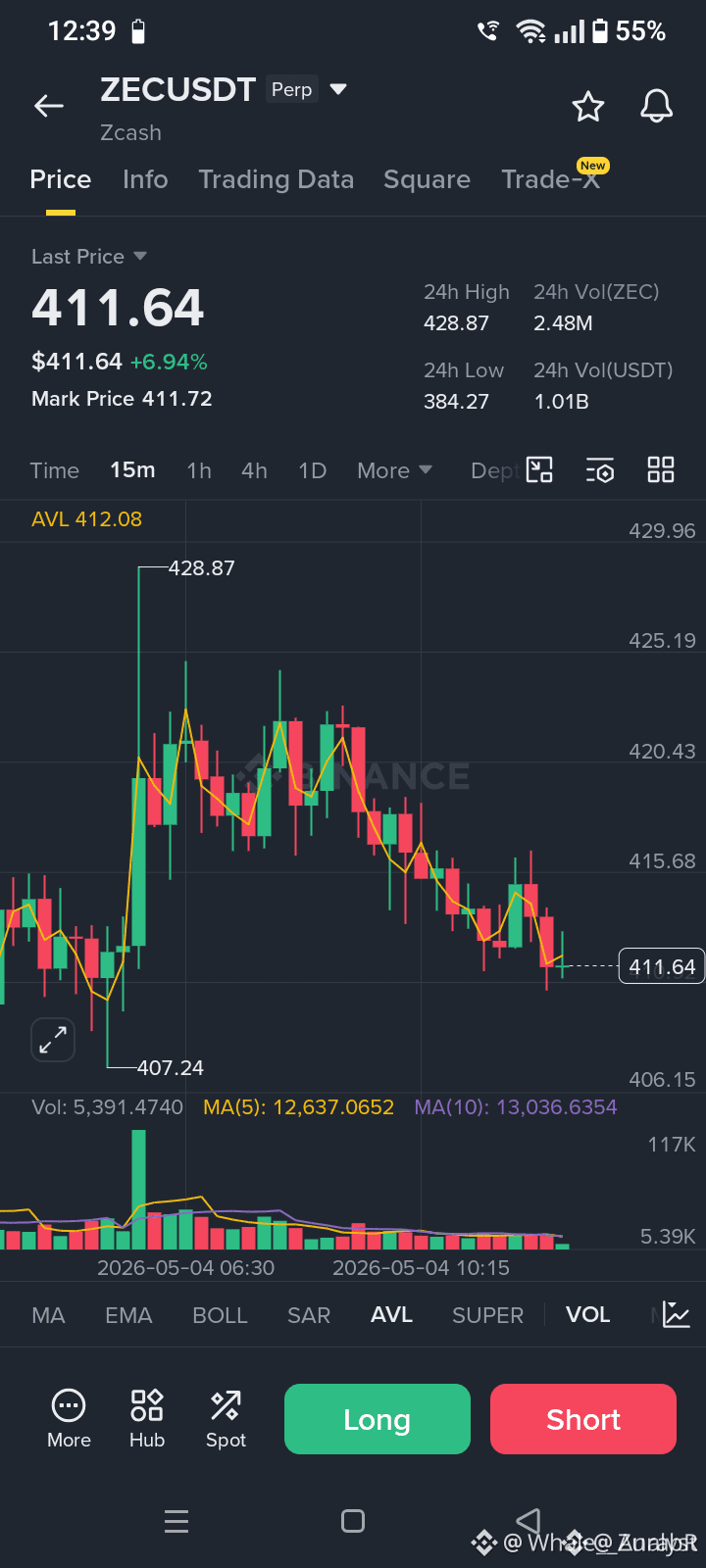Tap the Mark Price 411.72 text
Image resolution: width=706 pixels, height=1568 pixels.
(122, 399)
